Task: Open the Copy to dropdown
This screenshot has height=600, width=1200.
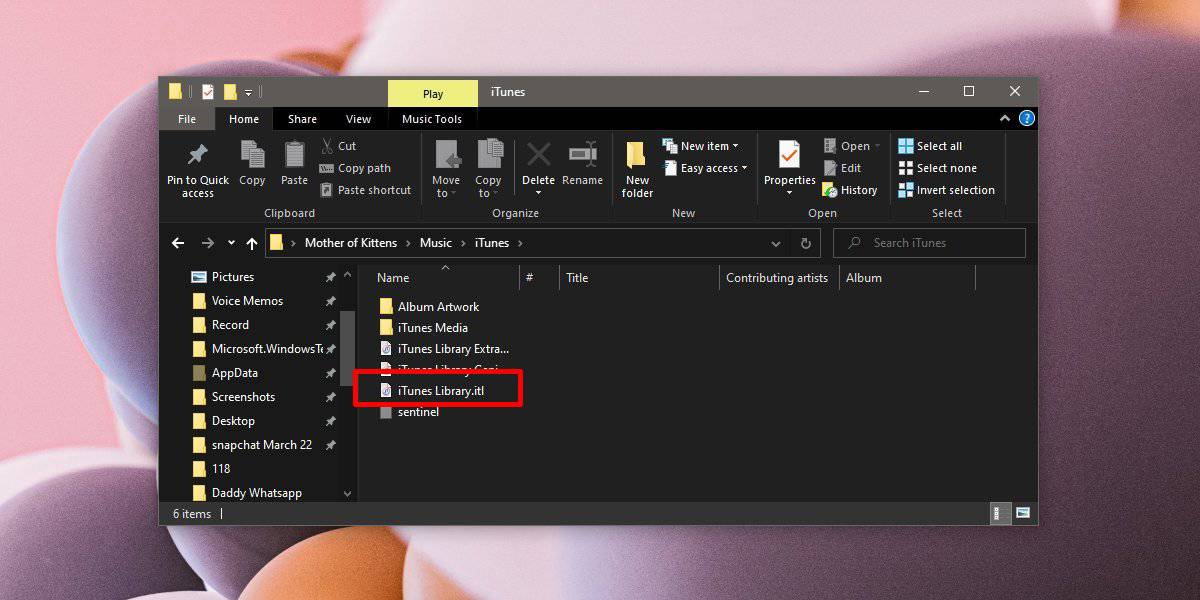Action: tap(489, 169)
